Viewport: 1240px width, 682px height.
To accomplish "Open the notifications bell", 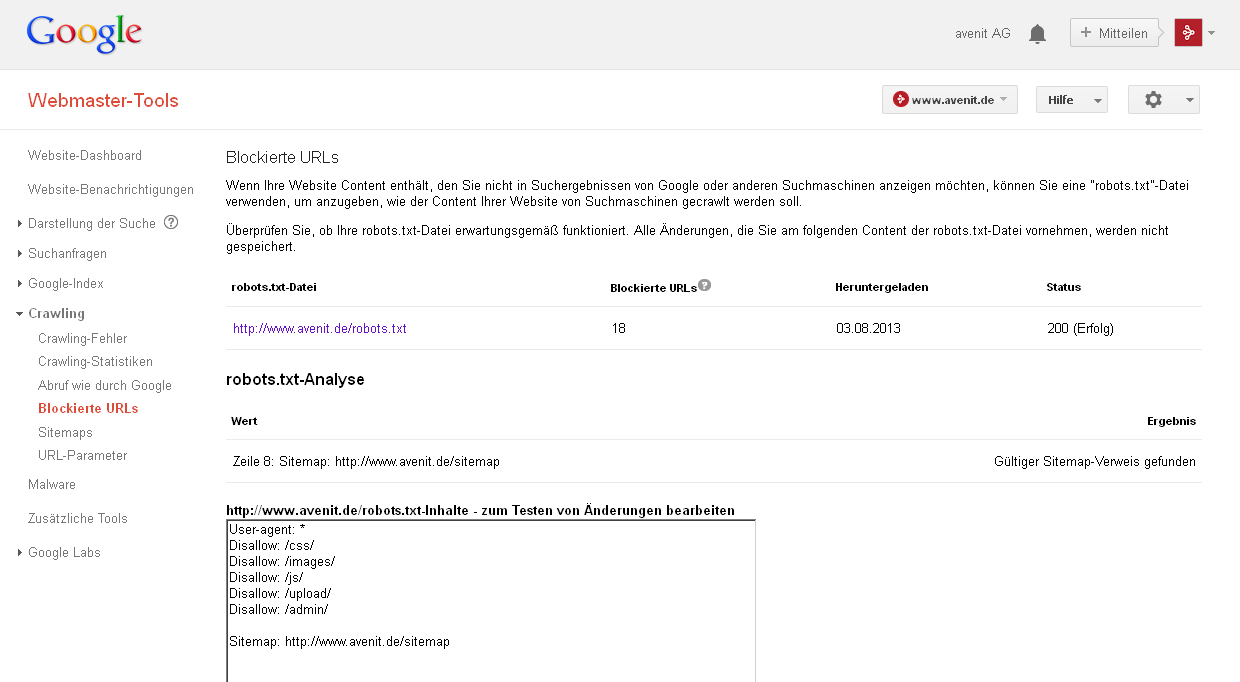I will pos(1037,34).
